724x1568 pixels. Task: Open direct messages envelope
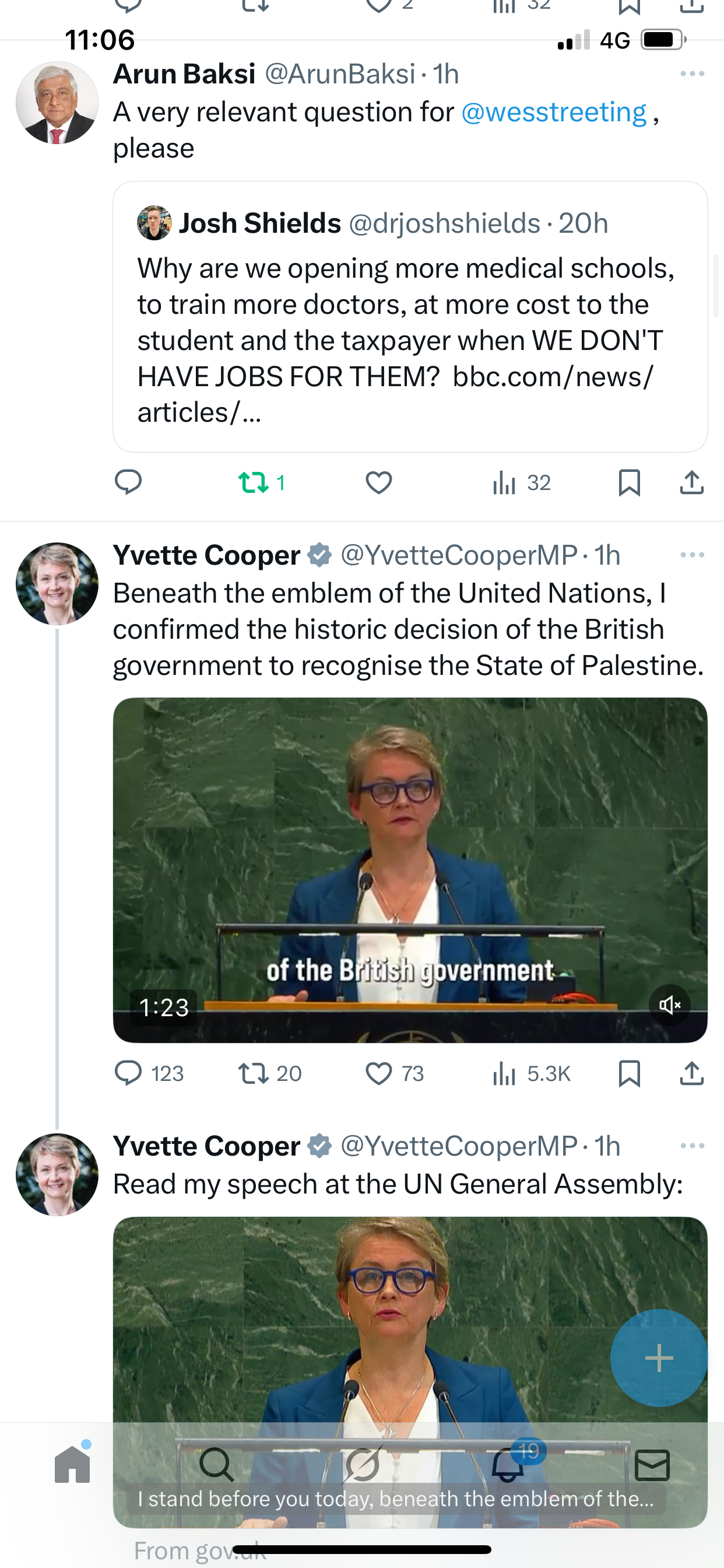pos(652,1464)
